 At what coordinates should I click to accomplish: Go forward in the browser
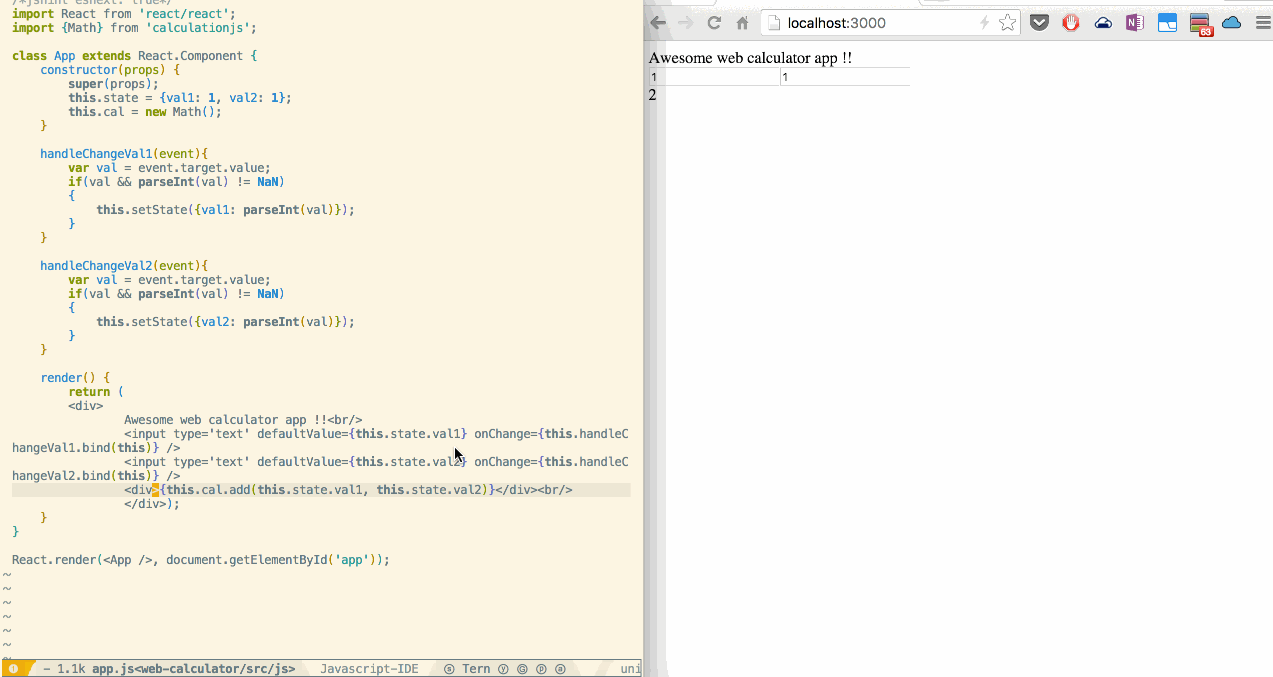point(685,23)
